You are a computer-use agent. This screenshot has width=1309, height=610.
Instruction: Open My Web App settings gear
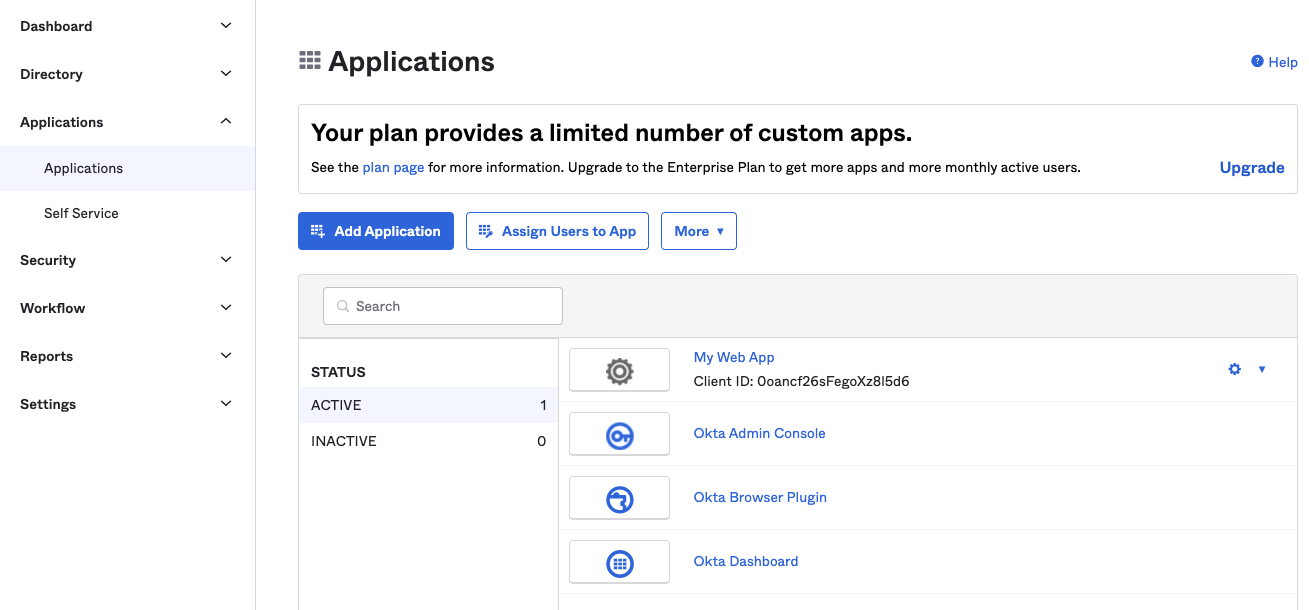(x=1234, y=369)
